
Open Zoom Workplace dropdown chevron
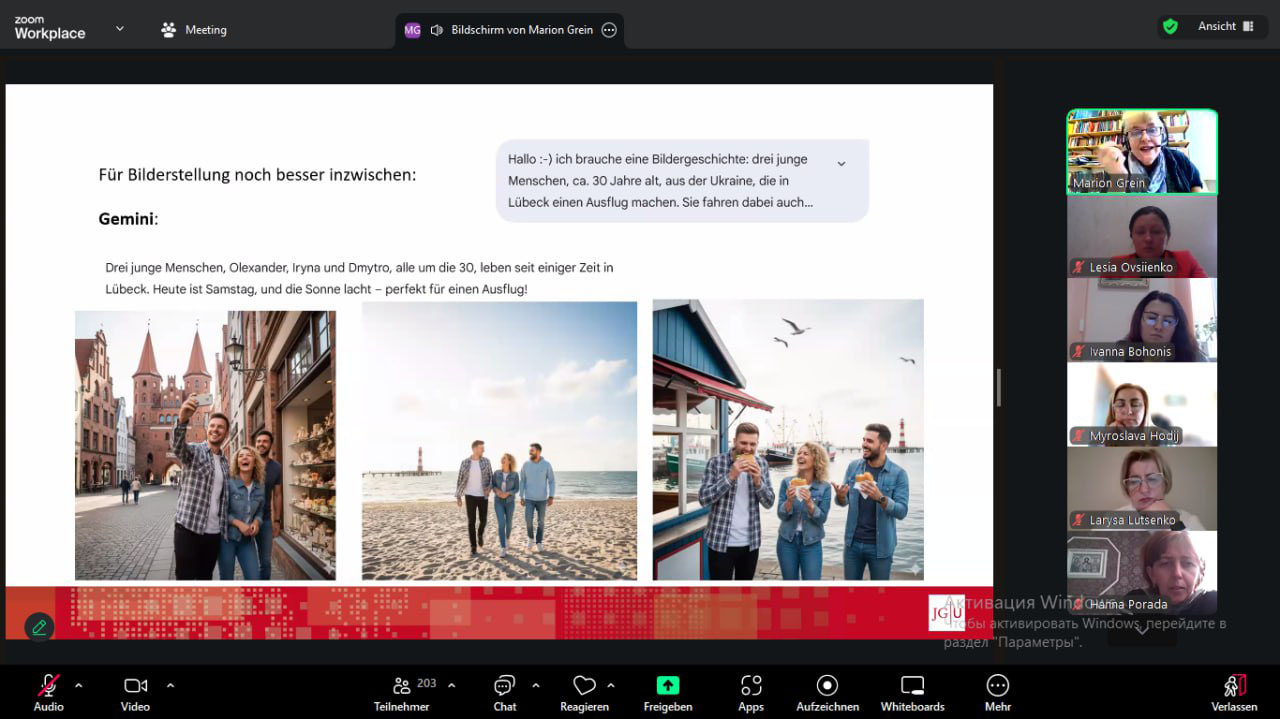point(120,29)
